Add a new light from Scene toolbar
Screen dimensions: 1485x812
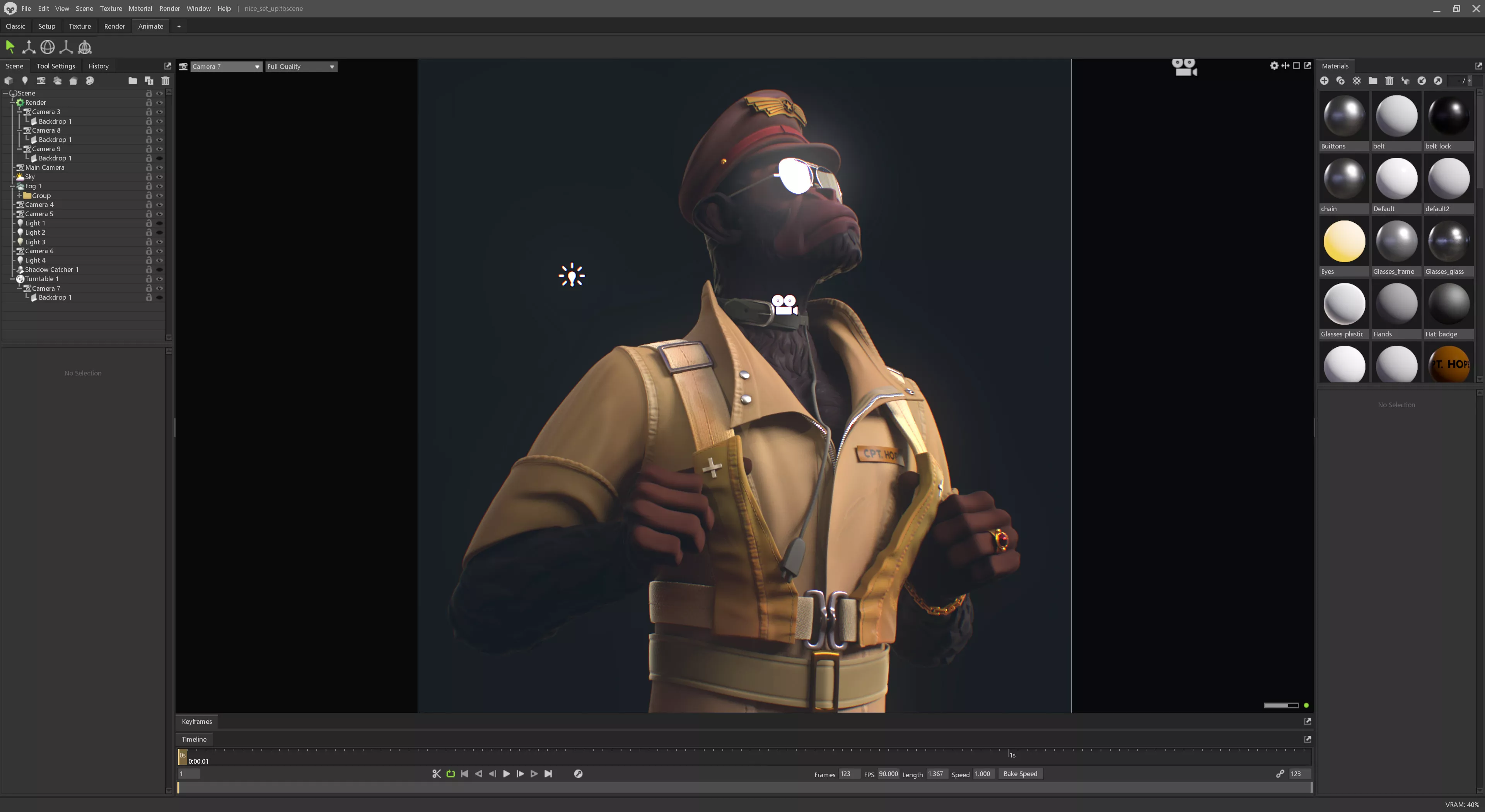coord(25,81)
